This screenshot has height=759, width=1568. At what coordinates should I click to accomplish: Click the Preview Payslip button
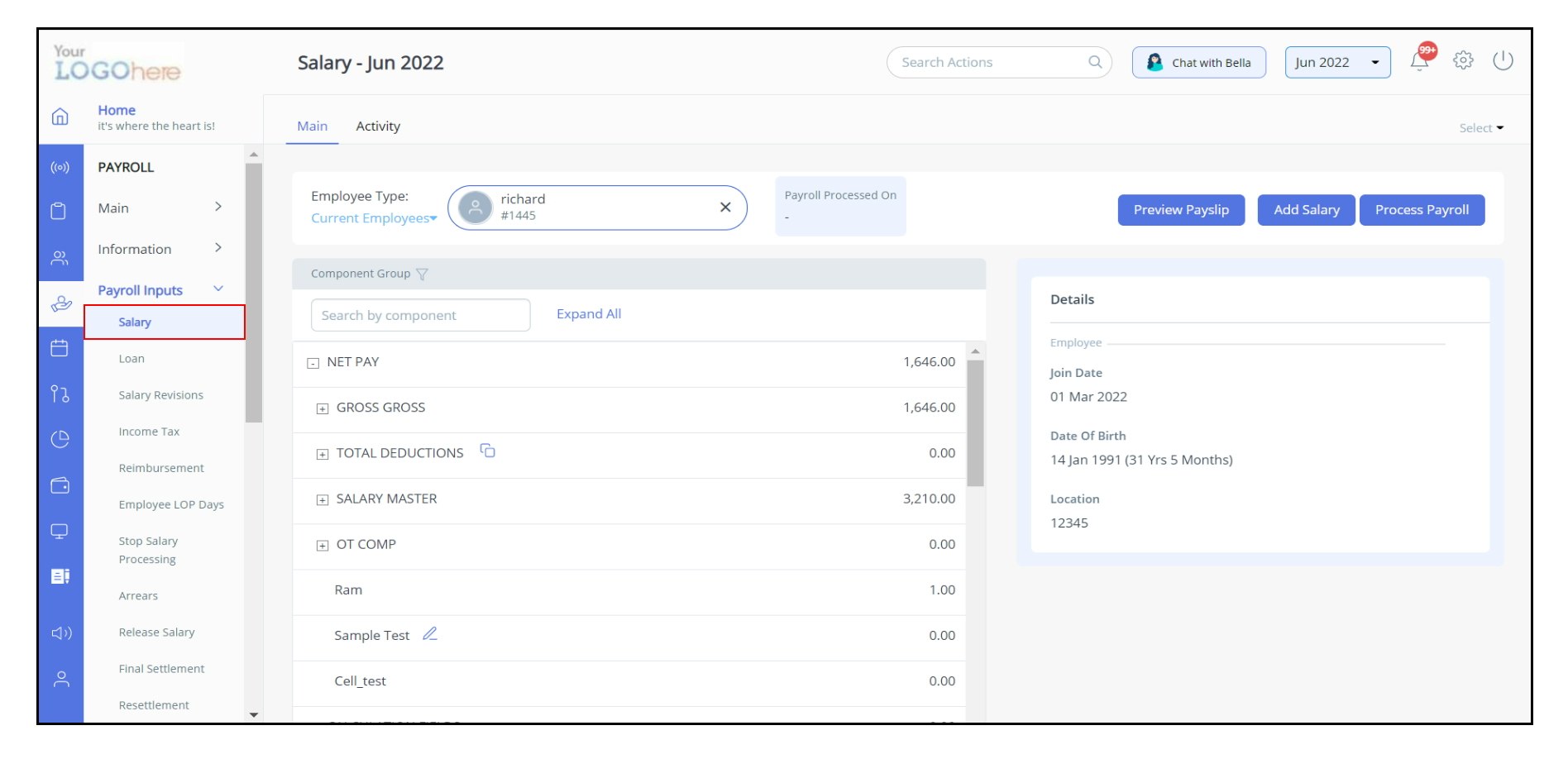(x=1181, y=210)
